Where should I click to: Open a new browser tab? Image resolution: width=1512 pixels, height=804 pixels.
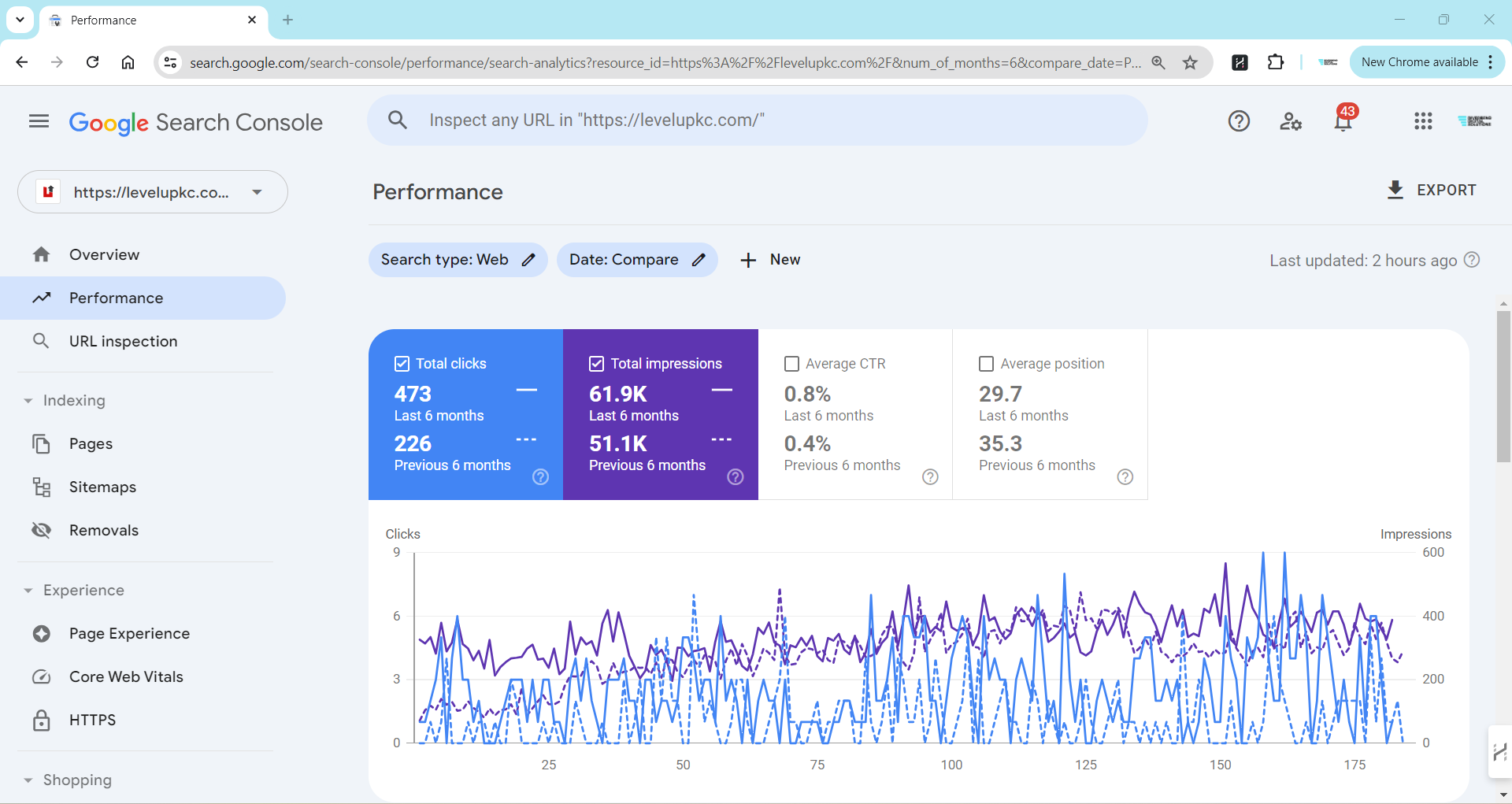click(x=287, y=20)
